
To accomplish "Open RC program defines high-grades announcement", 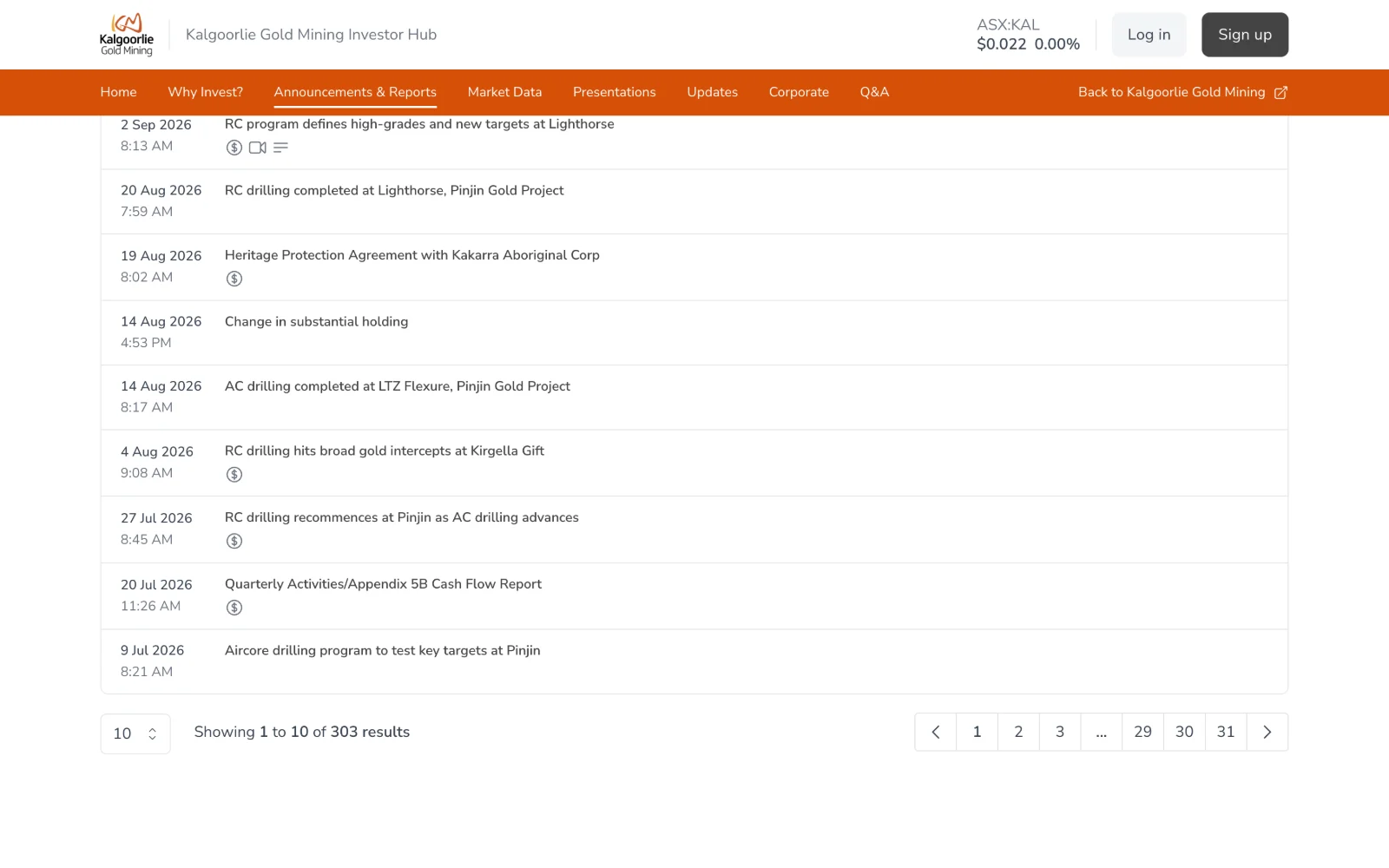I will (419, 124).
